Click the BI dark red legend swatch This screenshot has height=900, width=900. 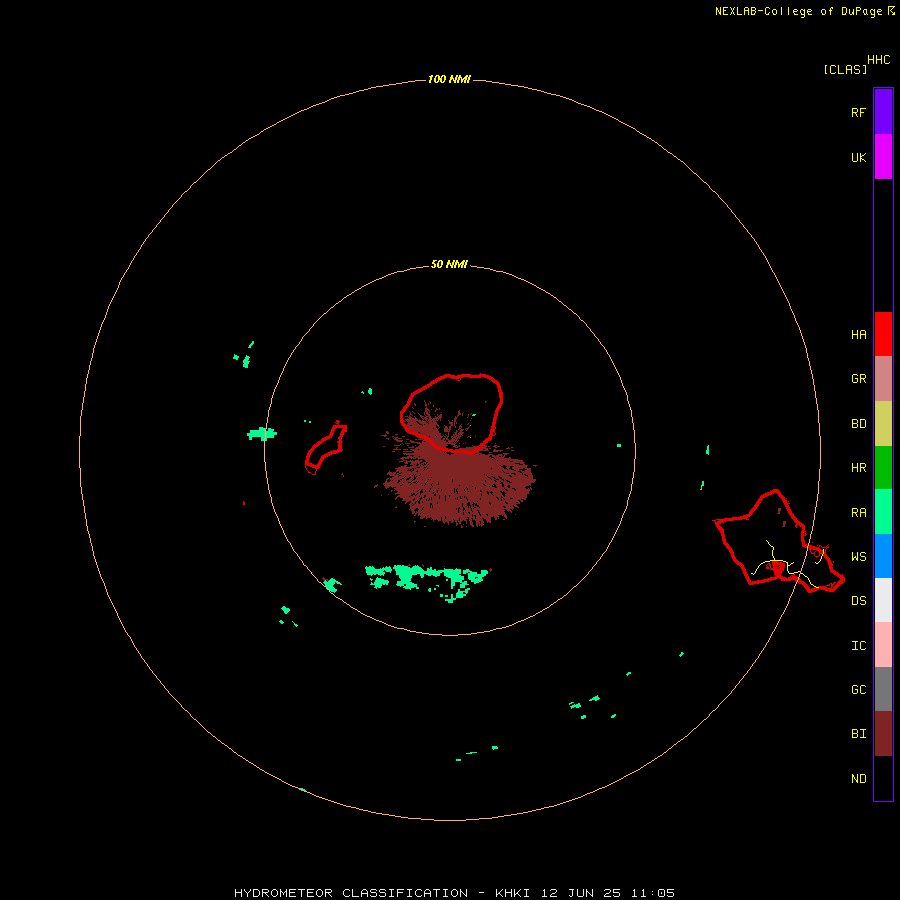[x=883, y=734]
